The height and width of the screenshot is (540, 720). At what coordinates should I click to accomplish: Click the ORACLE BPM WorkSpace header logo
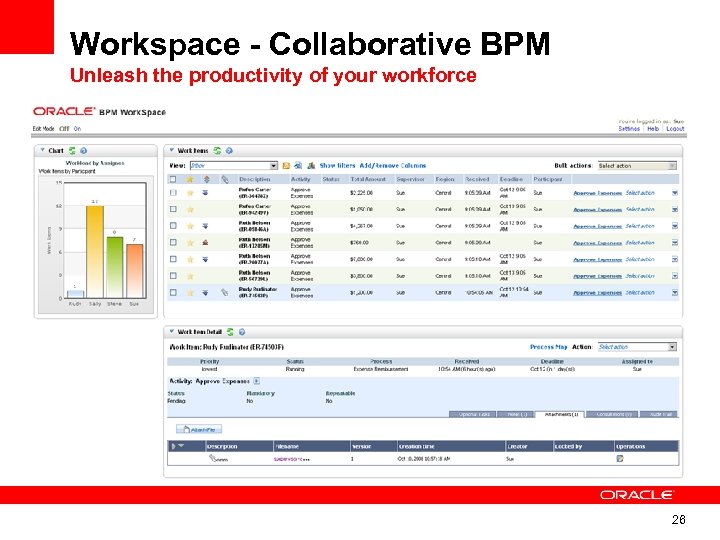coord(99,112)
